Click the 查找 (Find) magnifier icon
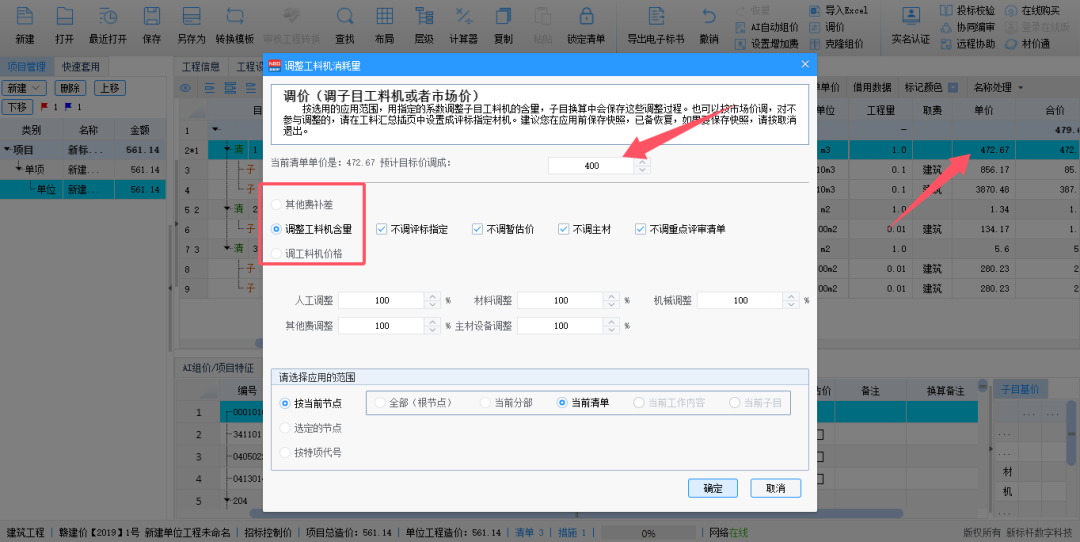The image size is (1080, 542). point(345,17)
